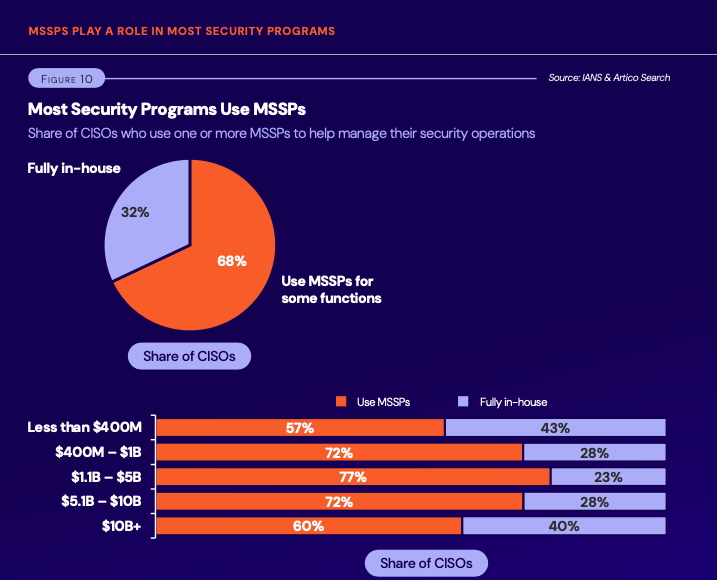Click the 57% bar for Less than $400M
717x580 pixels.
click(300, 428)
